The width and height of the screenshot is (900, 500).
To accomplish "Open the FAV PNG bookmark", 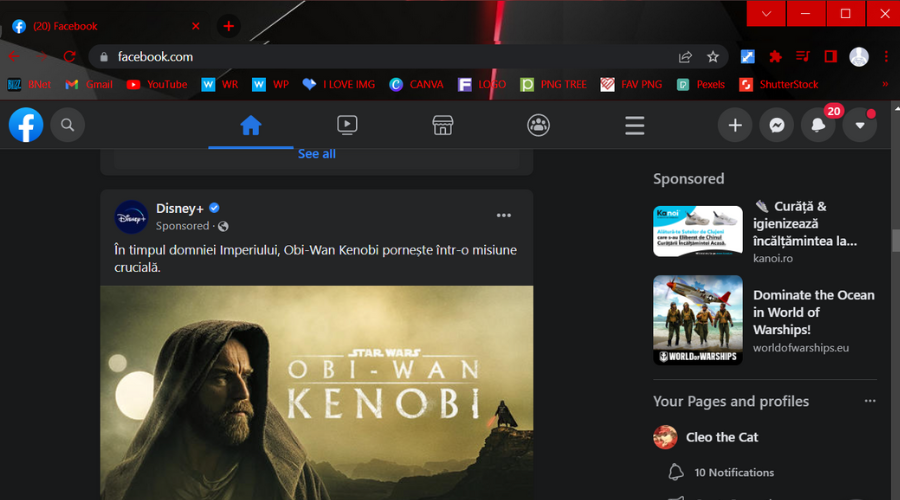I will 631,84.
